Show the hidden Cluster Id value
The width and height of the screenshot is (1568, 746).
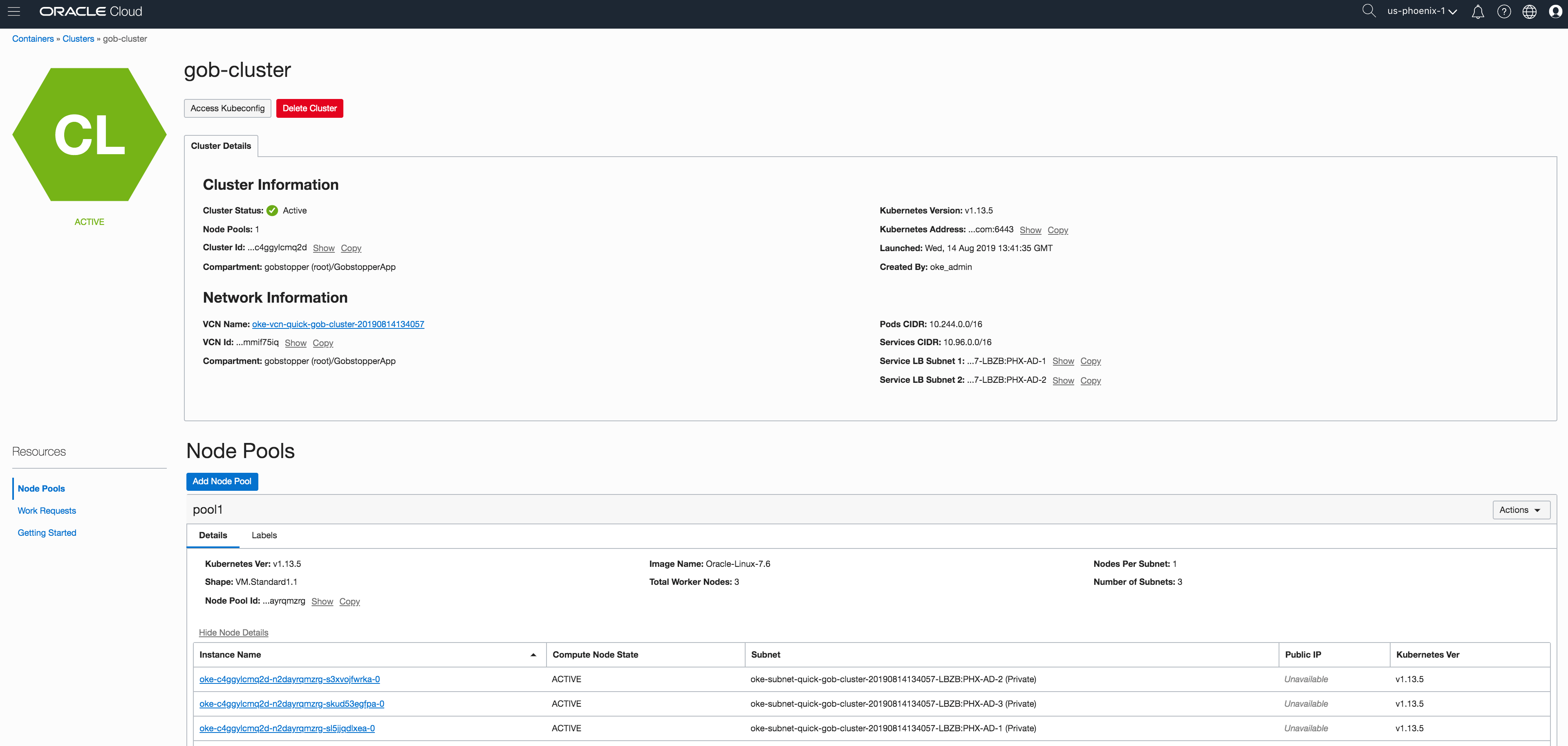pyautogui.click(x=323, y=248)
